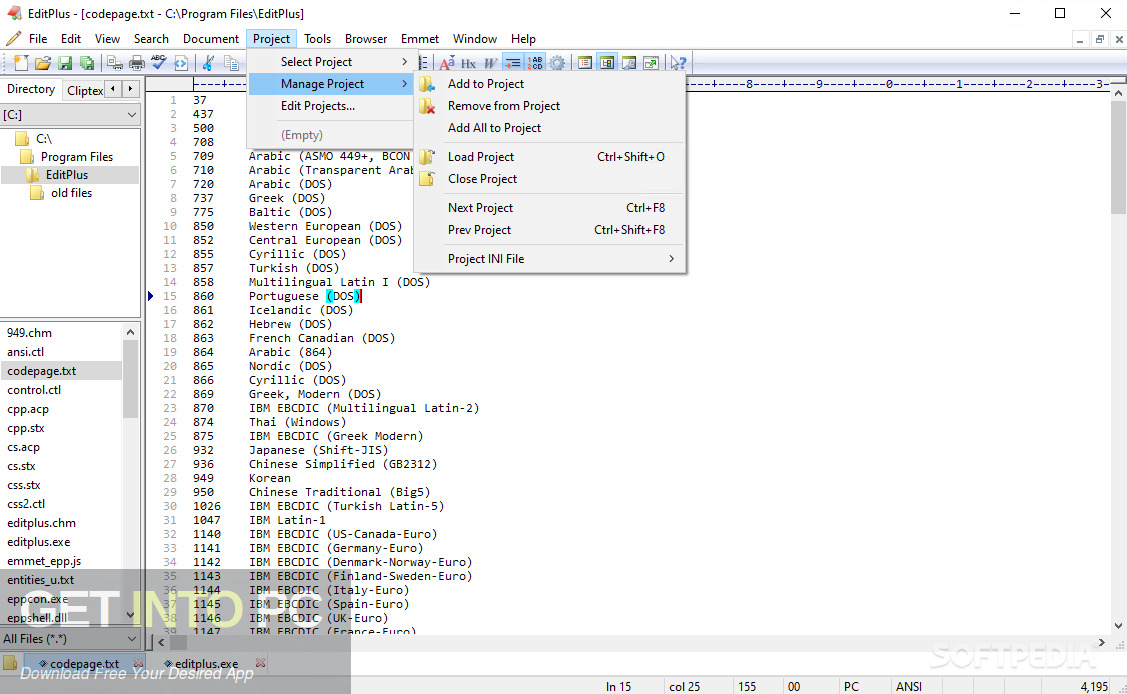Viewport: 1127px width, 694px height.
Task: Select the C:\ root folder
Action: click(44, 139)
